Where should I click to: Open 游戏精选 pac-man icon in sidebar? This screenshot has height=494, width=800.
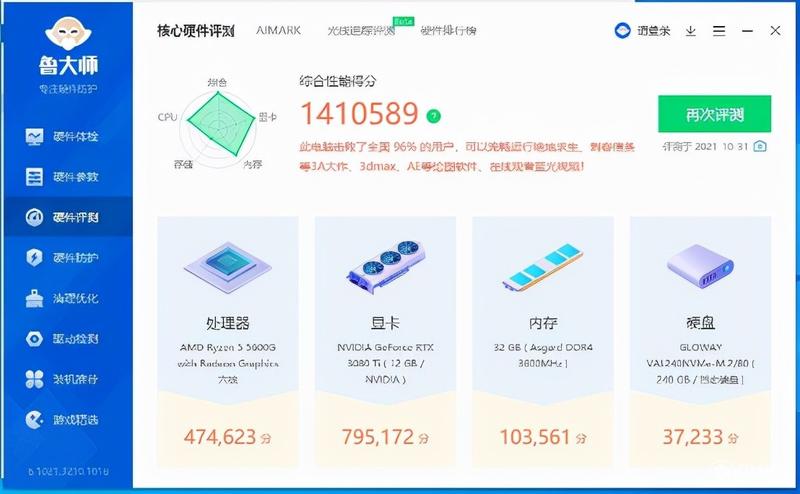tap(34, 420)
